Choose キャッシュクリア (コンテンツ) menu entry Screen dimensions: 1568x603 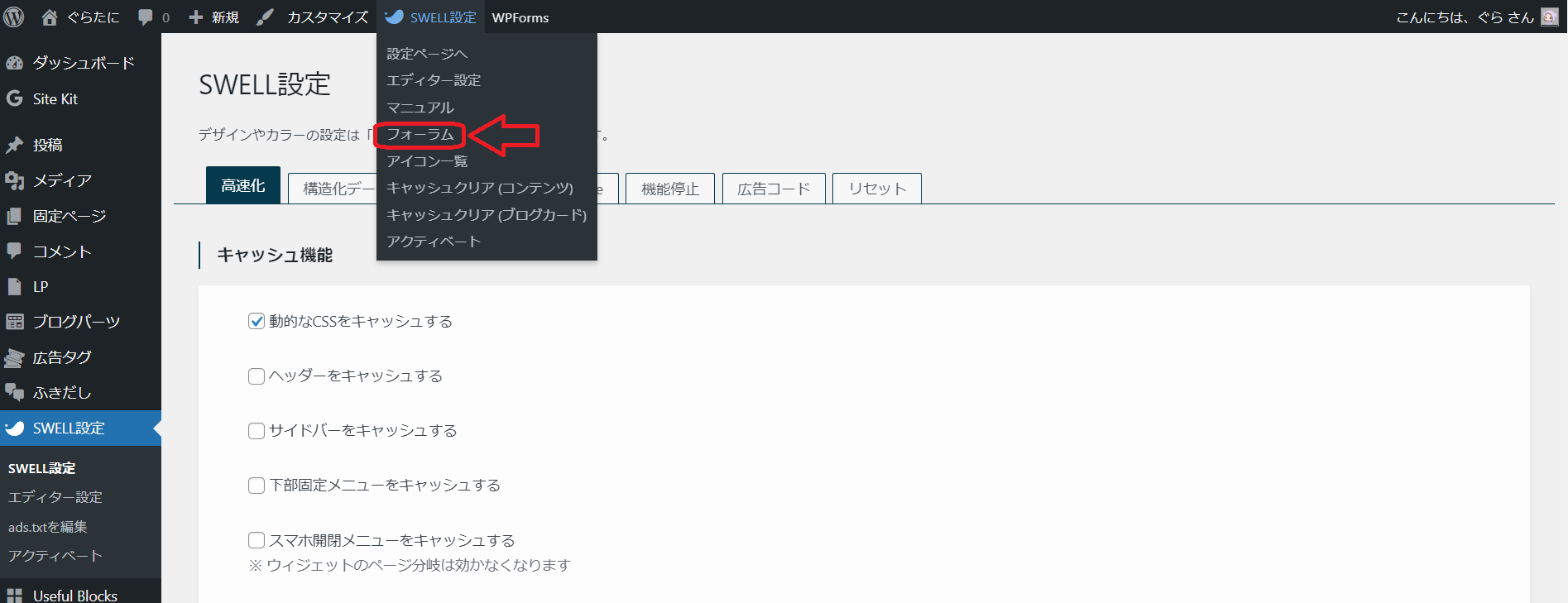pos(480,188)
